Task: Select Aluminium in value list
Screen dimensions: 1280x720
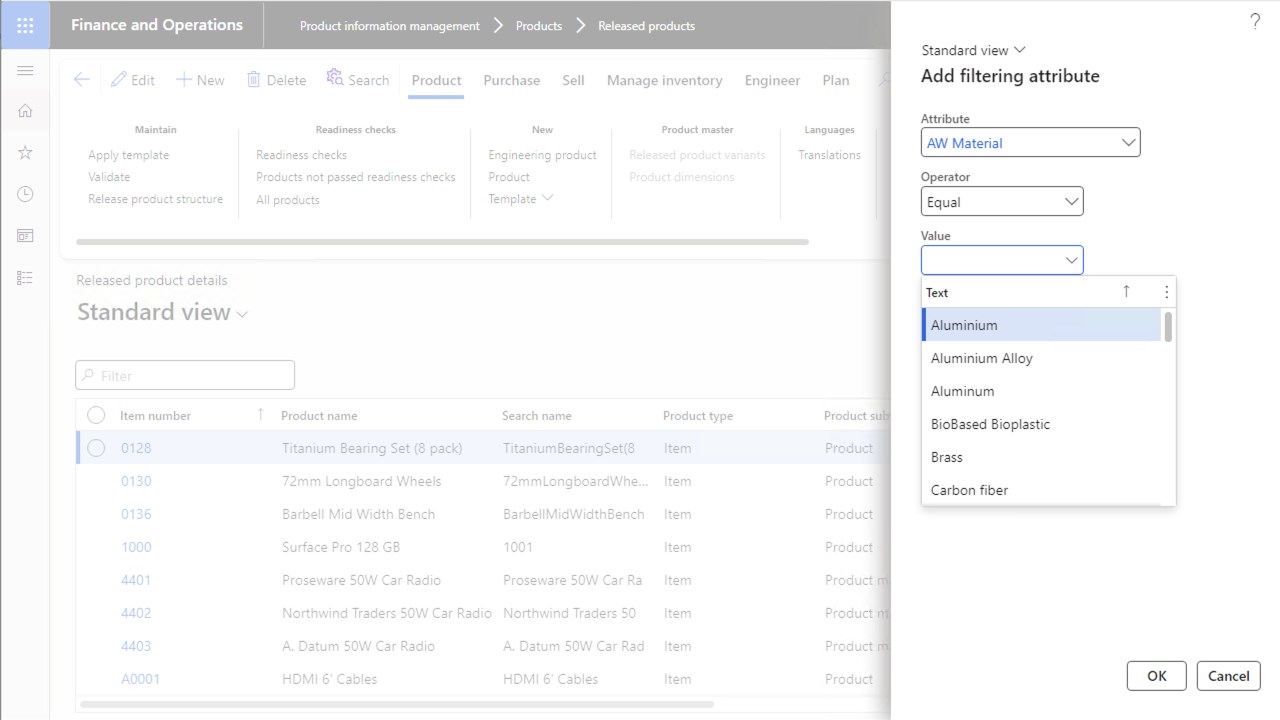Action: (x=1042, y=325)
